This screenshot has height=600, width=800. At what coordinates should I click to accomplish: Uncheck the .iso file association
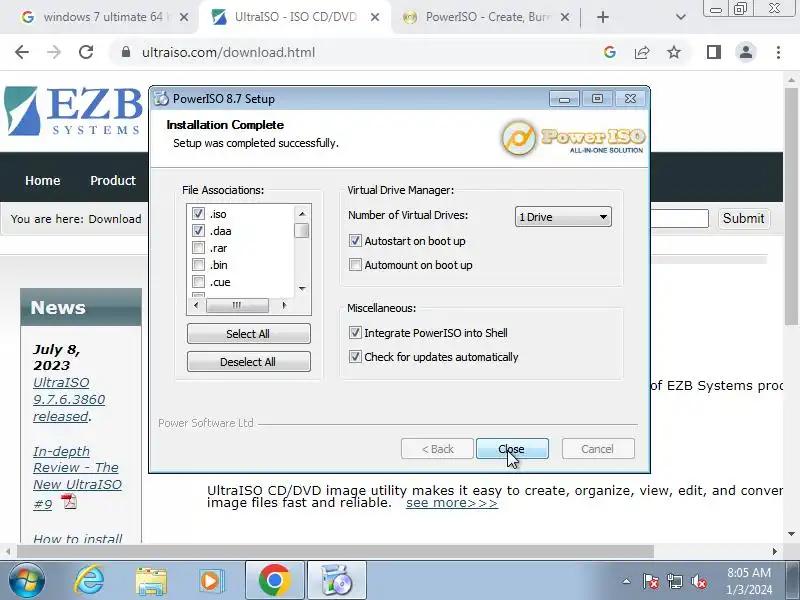198,213
